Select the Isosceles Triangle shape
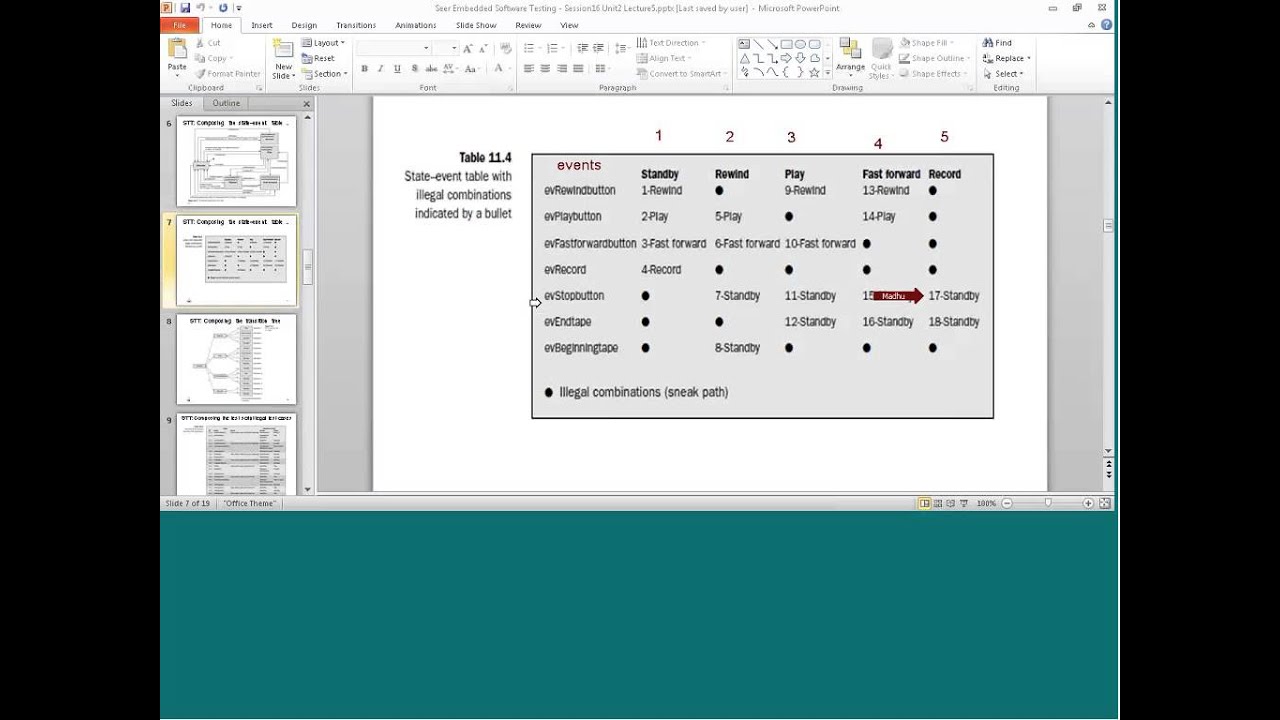Image resolution: width=1280 pixels, height=720 pixels. click(745, 58)
